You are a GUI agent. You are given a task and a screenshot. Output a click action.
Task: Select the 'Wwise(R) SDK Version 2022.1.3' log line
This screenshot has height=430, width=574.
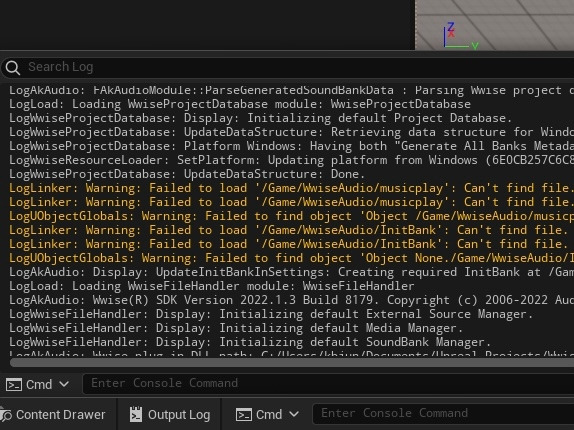tap(291, 300)
